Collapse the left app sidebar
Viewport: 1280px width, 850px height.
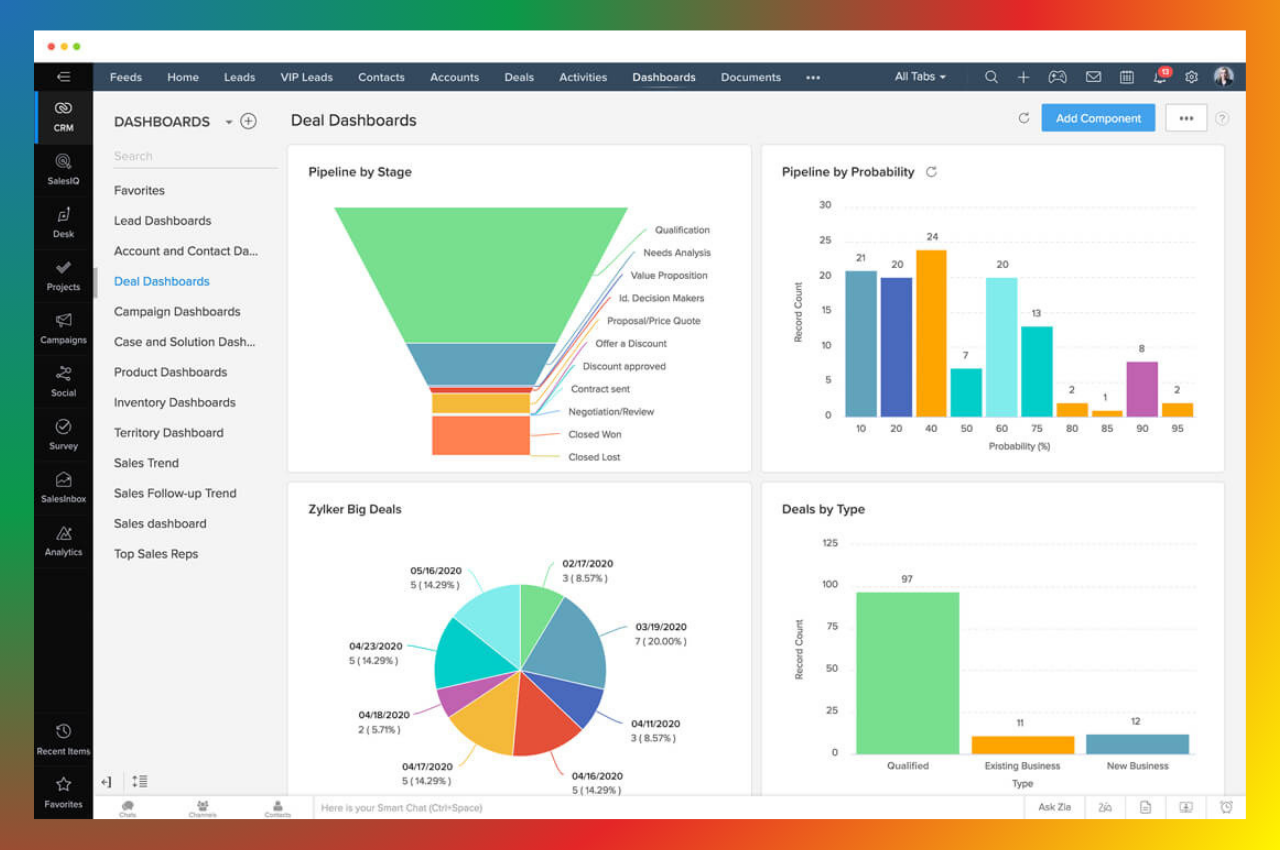[63, 77]
